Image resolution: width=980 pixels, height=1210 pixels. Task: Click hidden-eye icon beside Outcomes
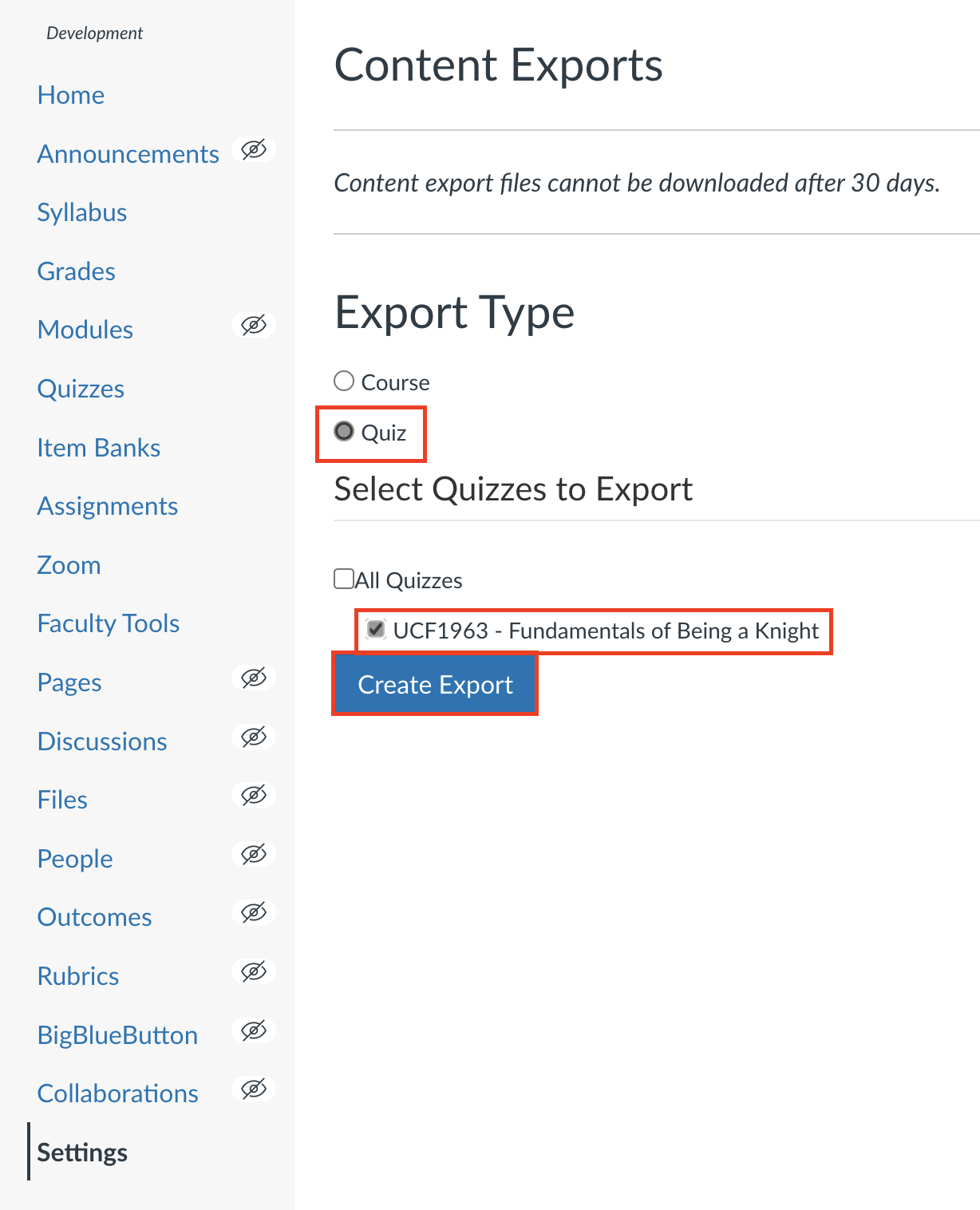tap(254, 912)
